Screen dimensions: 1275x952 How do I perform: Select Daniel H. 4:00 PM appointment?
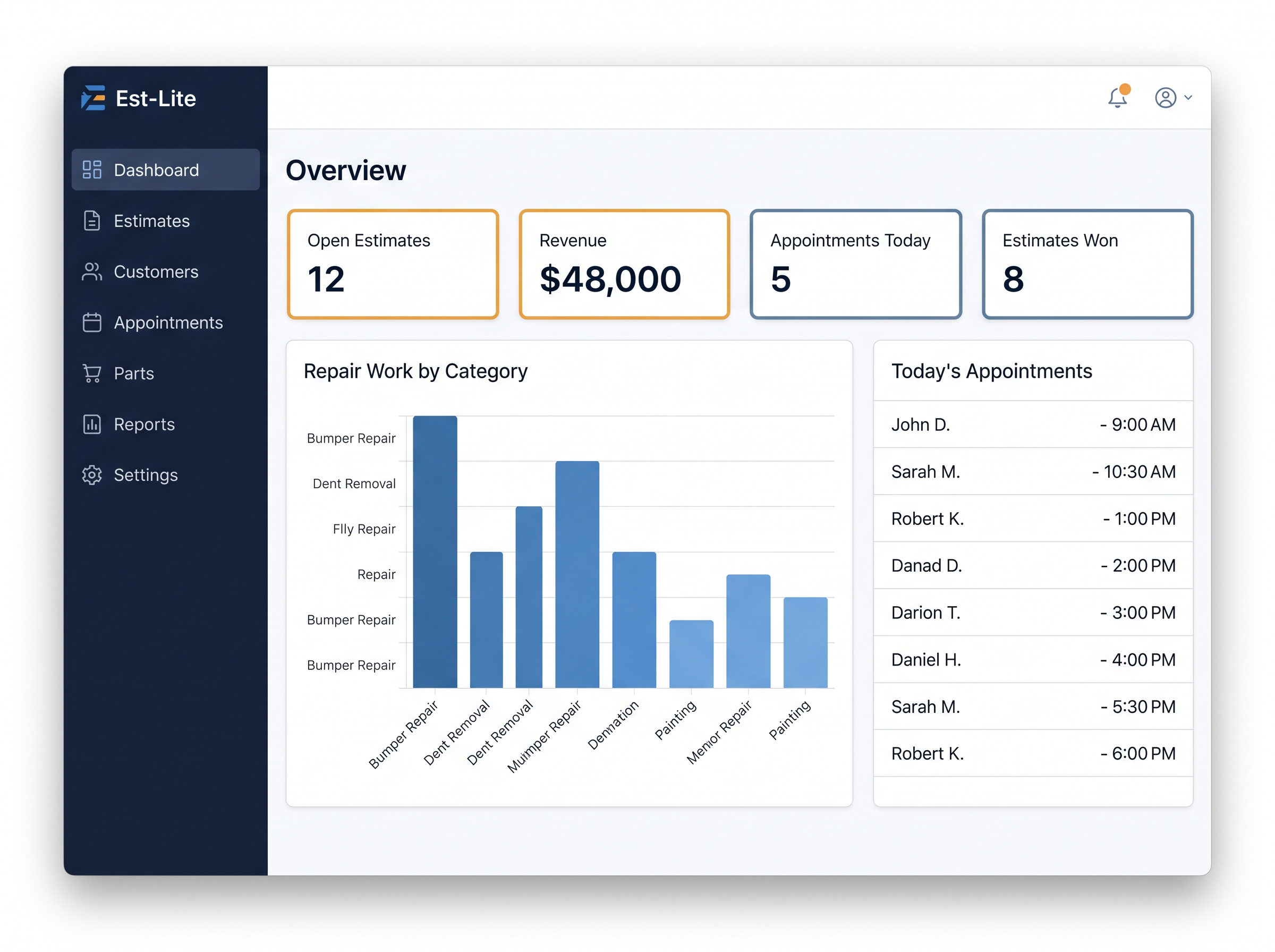click(1033, 660)
